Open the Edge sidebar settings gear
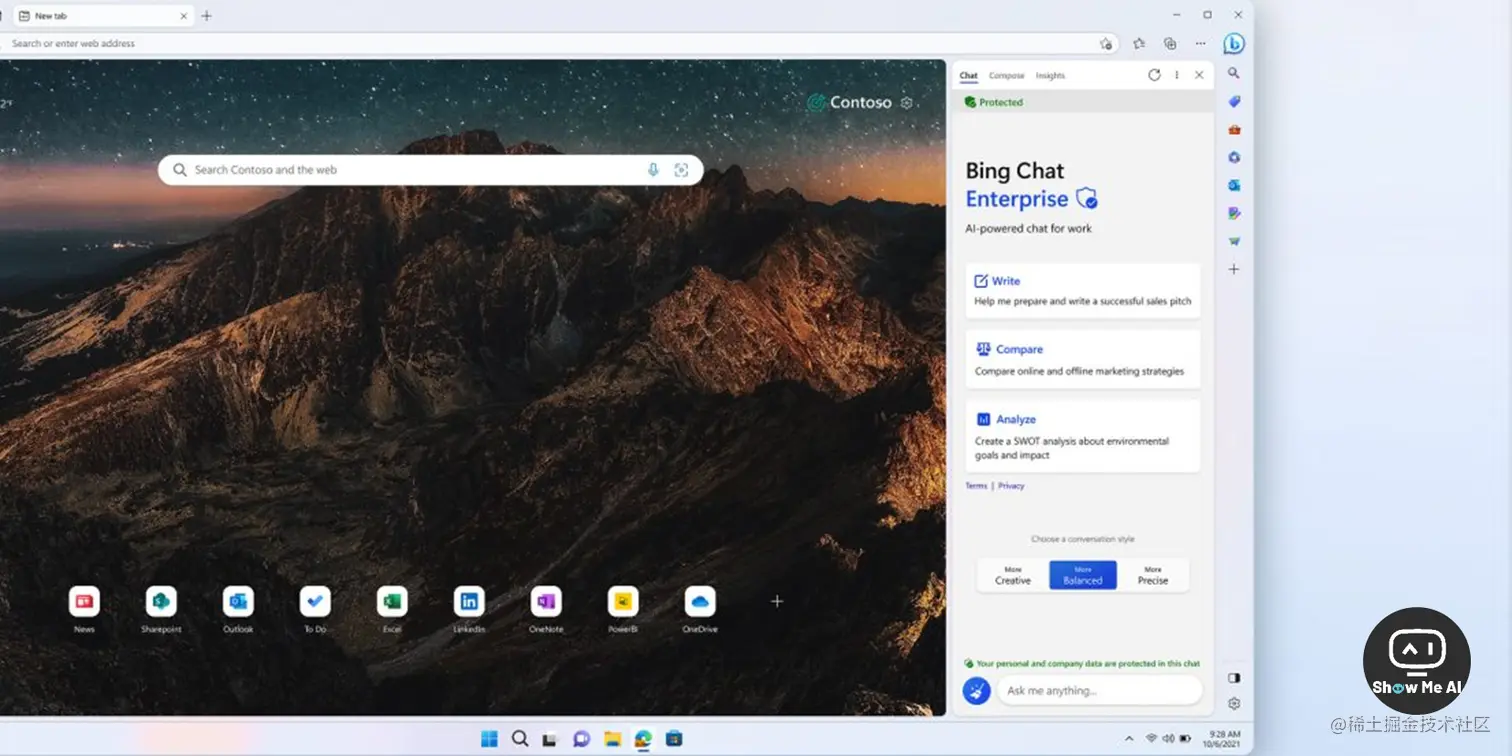Viewport: 1512px width, 756px height. [x=1234, y=704]
